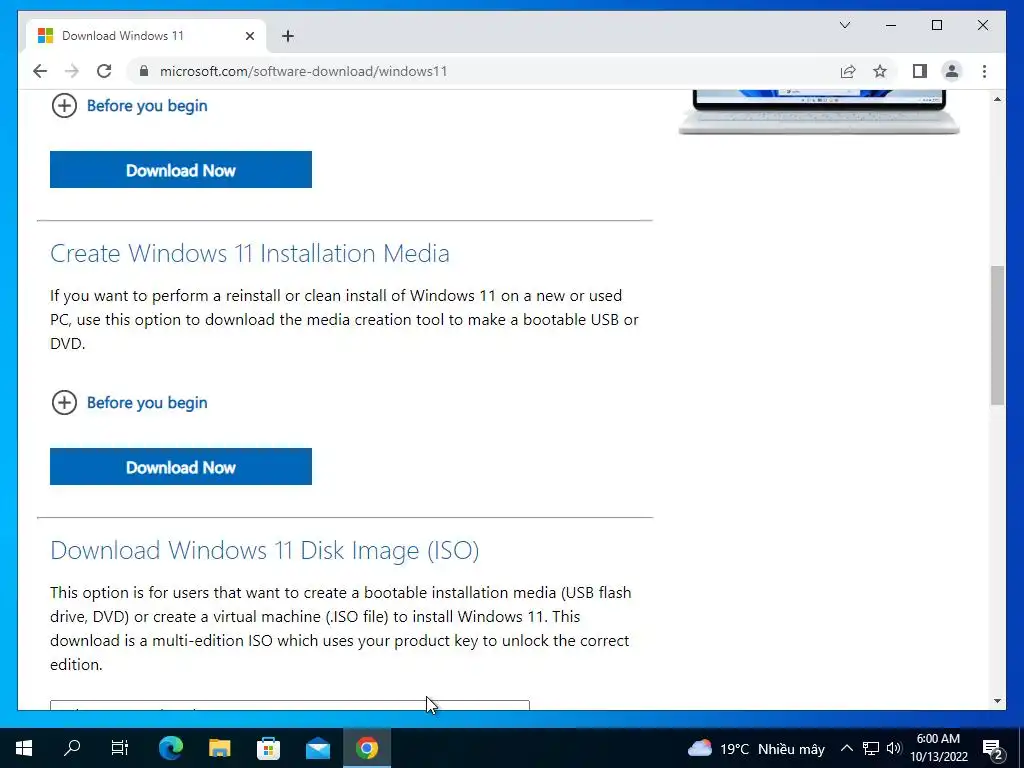Open the Chrome three-dot menu
1024x768 pixels.
984,71
